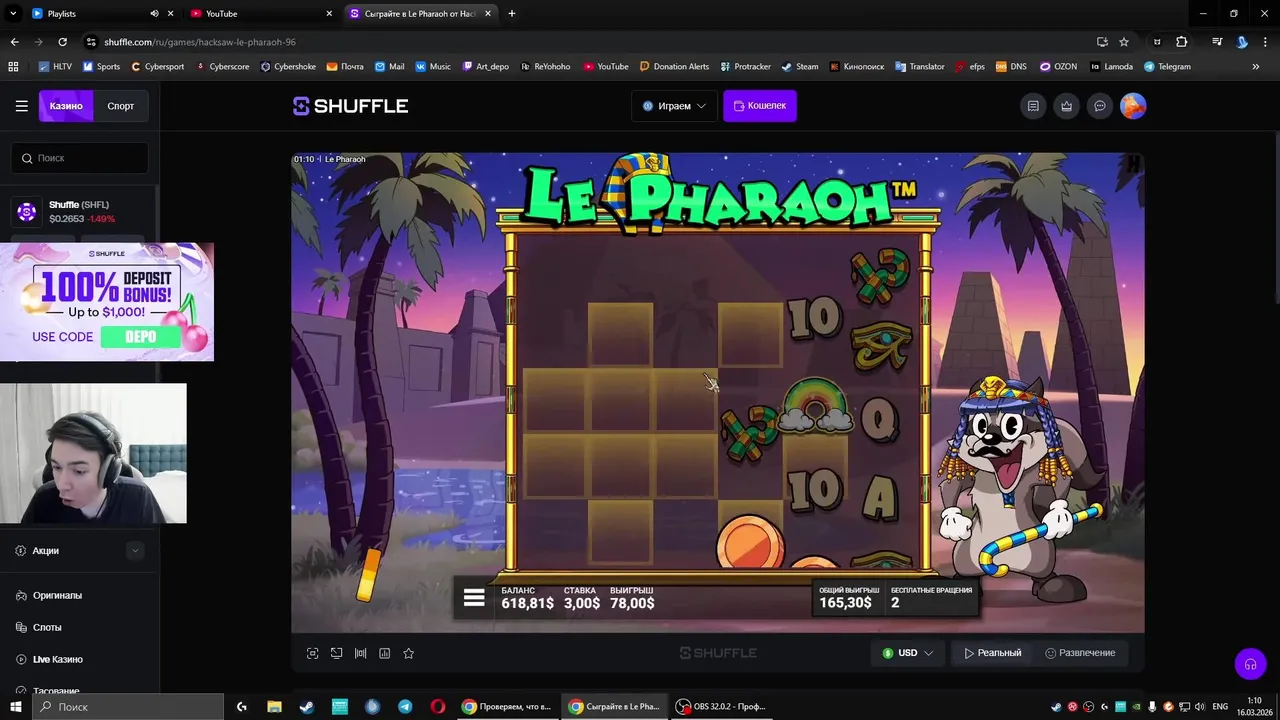
Task: Click the Windows taskbar search box
Action: [x=130, y=706]
